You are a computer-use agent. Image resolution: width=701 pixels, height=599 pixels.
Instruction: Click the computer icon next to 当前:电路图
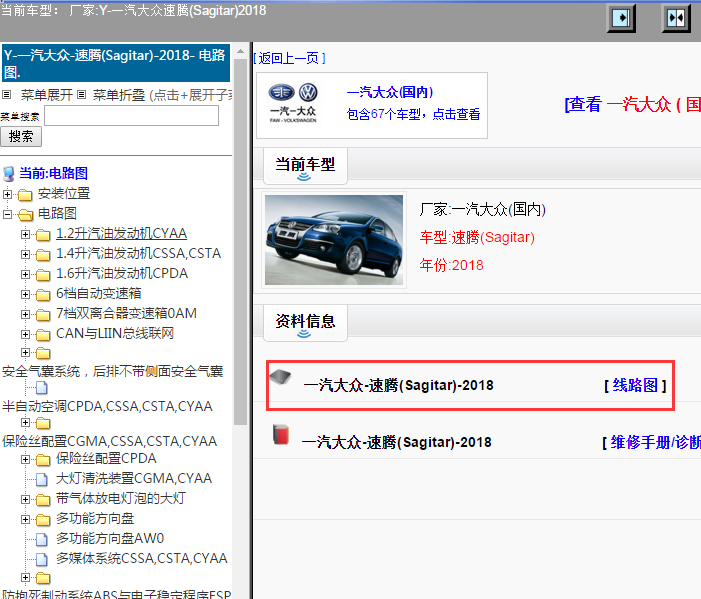[x=9, y=173]
